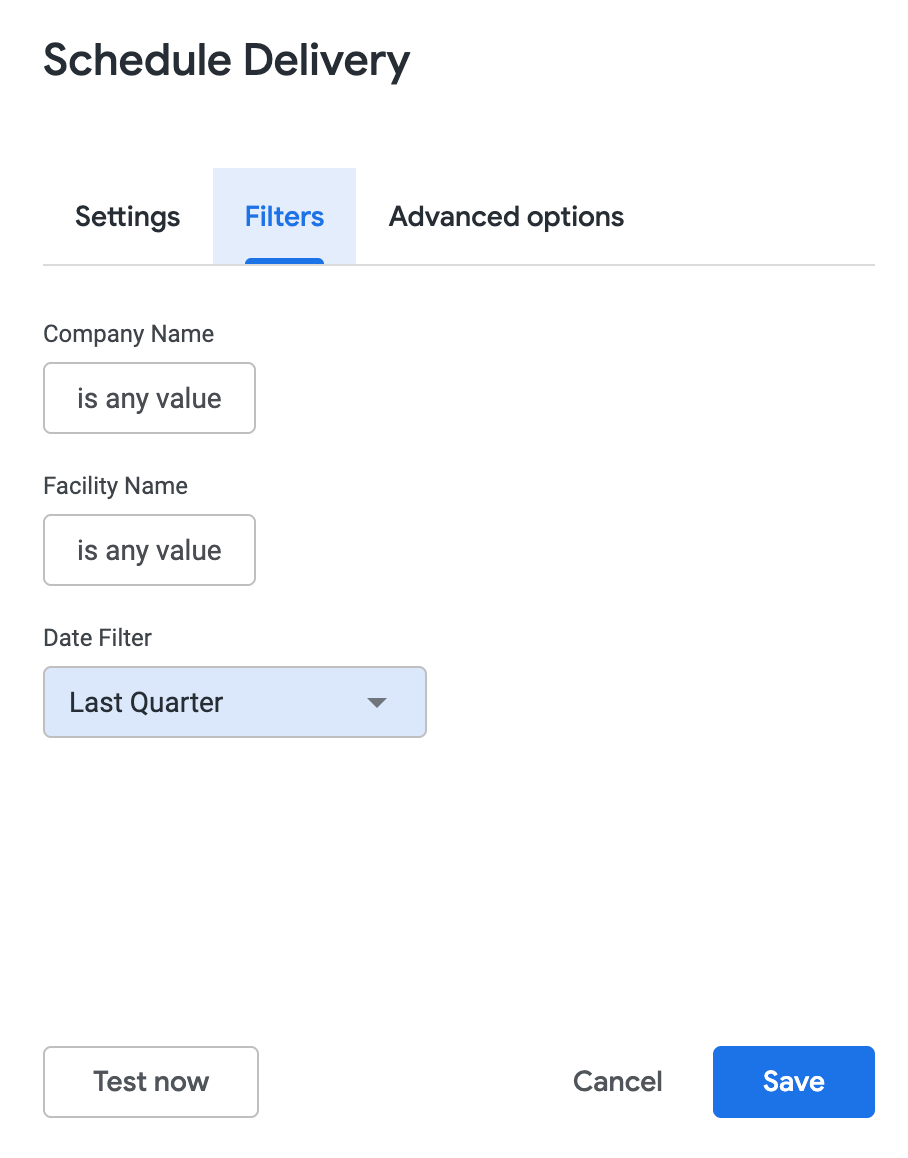
Task: Open the Advanced options tab
Action: tap(506, 217)
